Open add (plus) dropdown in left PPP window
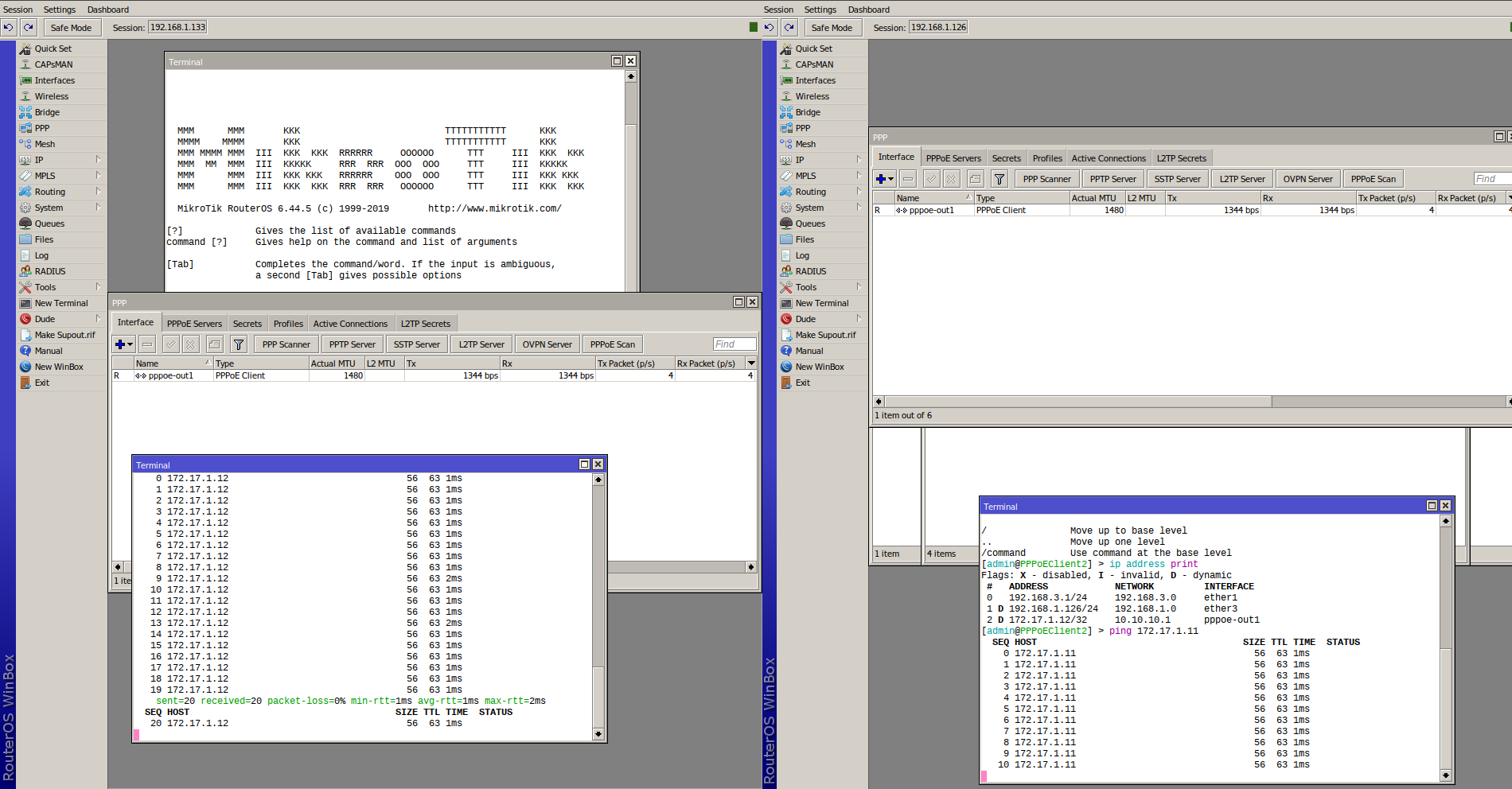This screenshot has width=1512, height=789. (x=124, y=344)
